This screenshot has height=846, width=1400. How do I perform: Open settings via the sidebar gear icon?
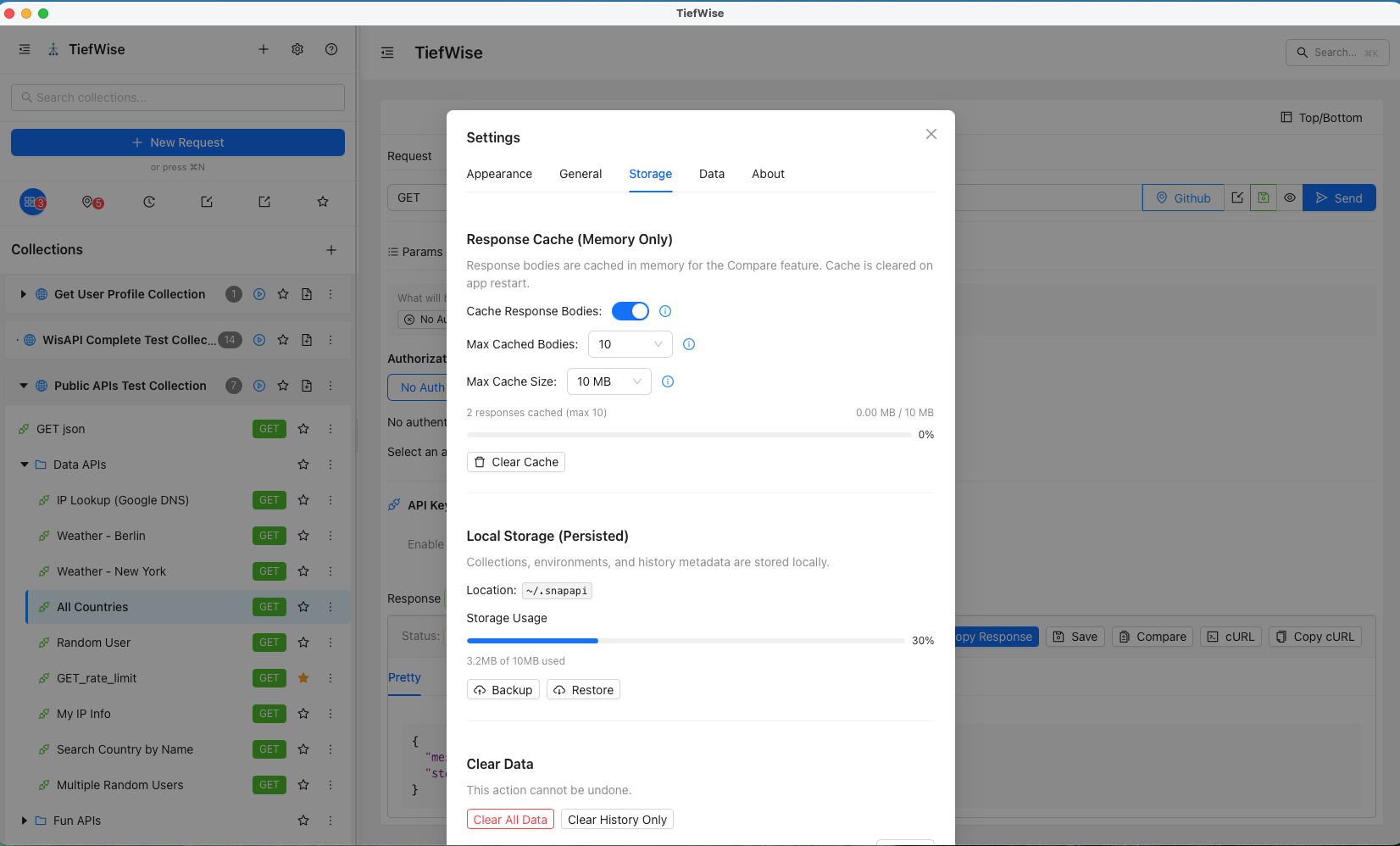(x=297, y=49)
